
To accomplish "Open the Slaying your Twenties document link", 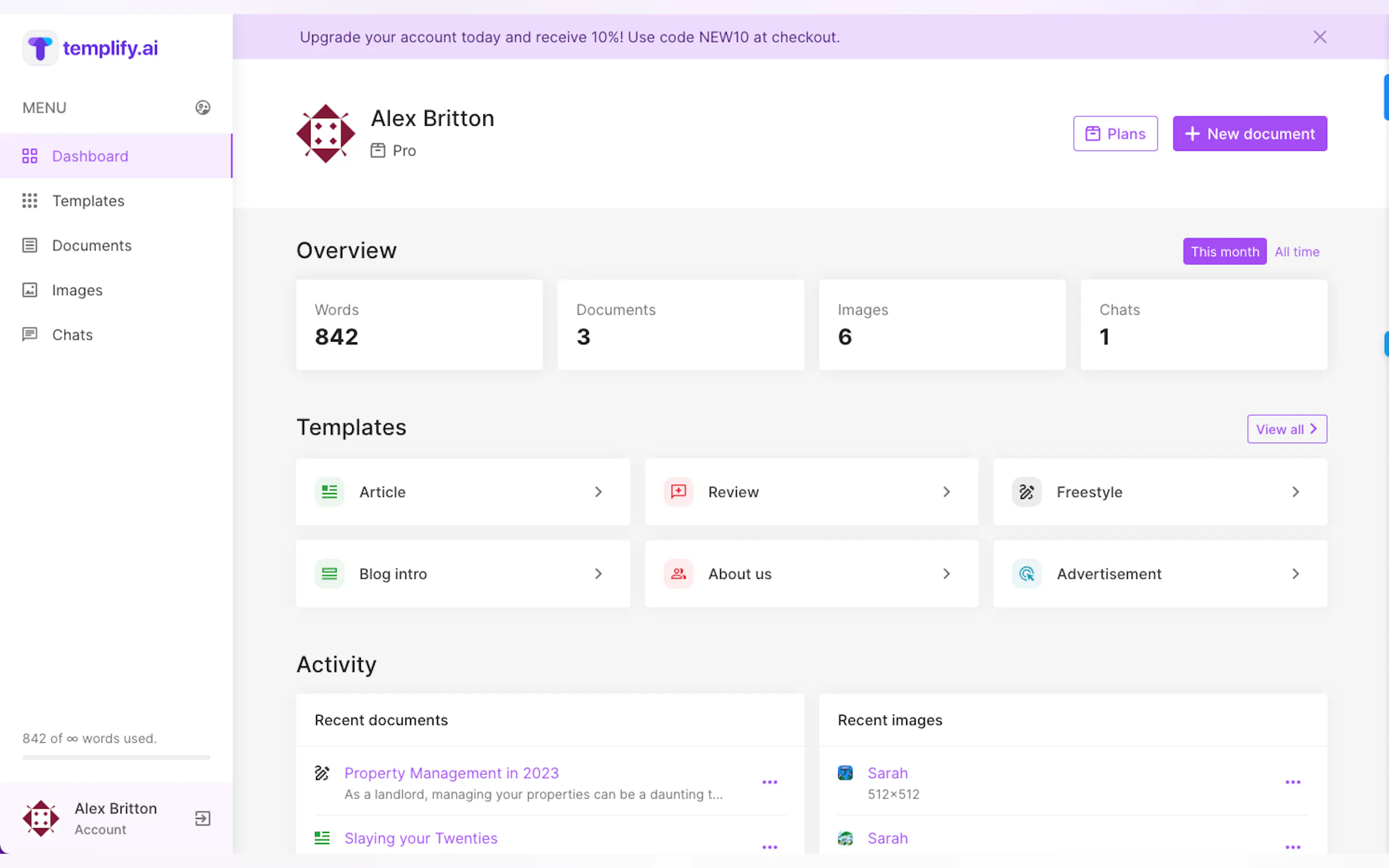I will coord(421,838).
